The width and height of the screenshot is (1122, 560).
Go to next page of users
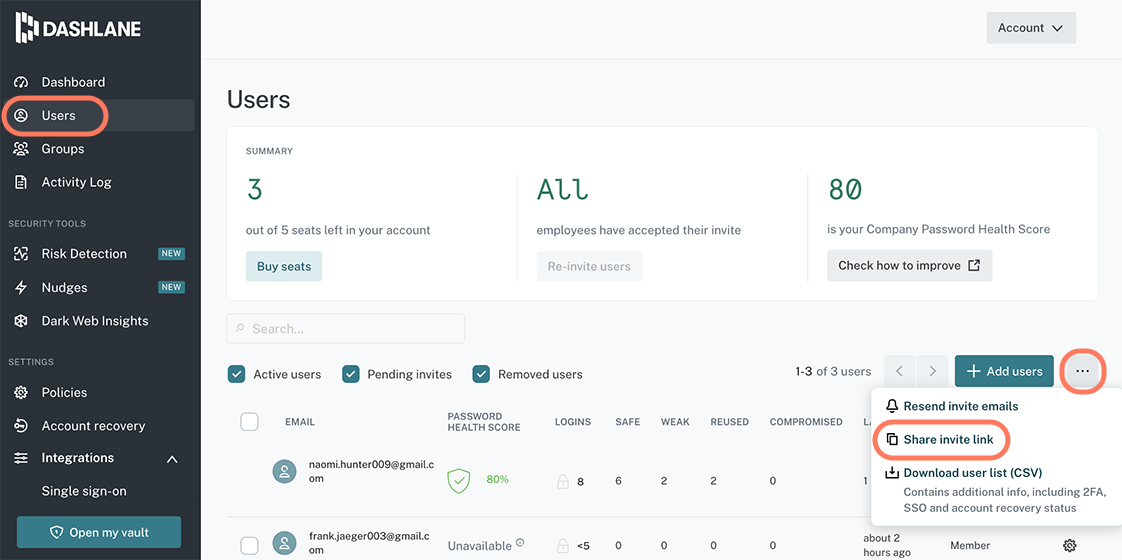tap(932, 371)
